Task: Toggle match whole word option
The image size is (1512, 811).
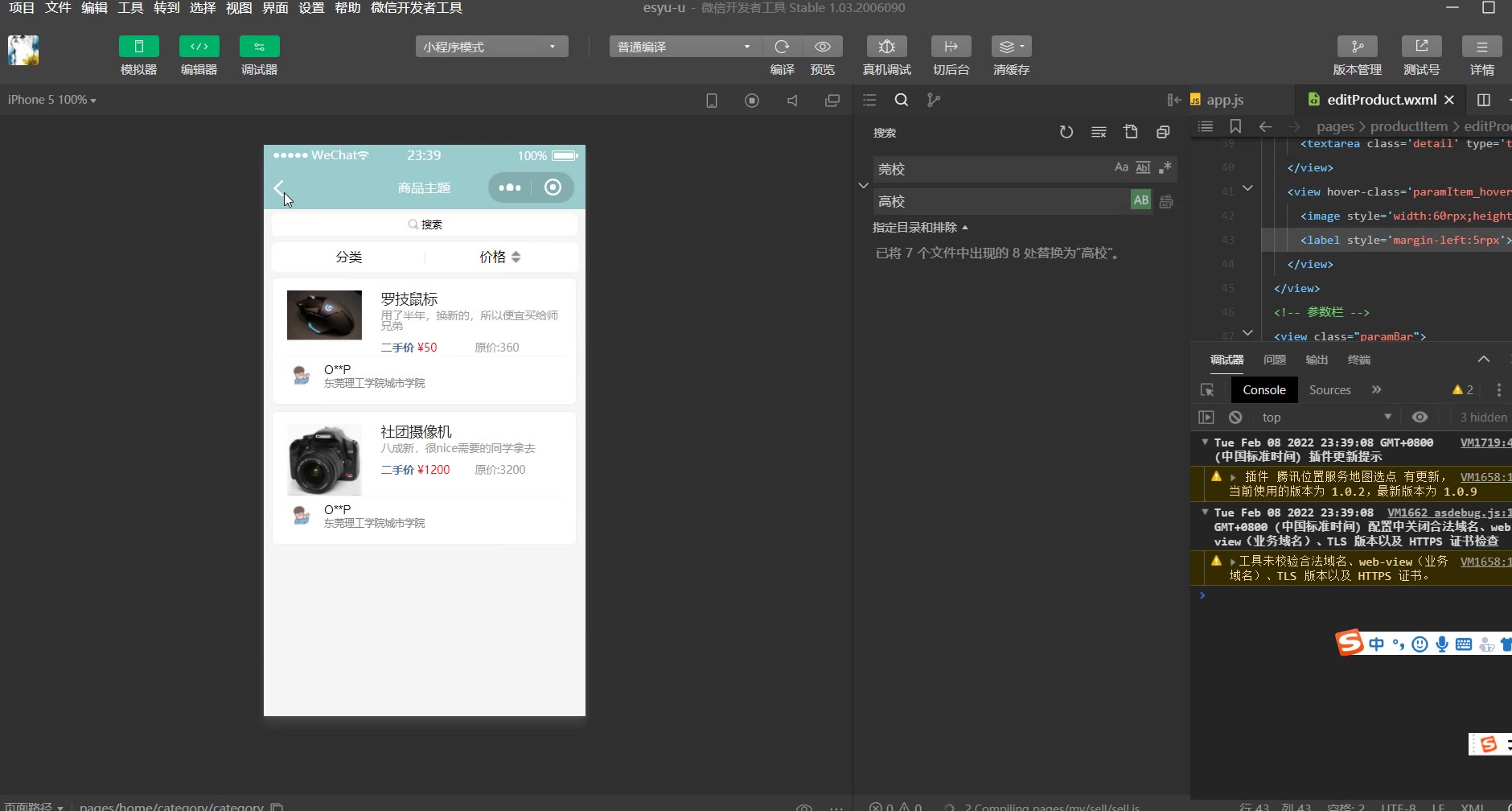Action: click(x=1143, y=167)
